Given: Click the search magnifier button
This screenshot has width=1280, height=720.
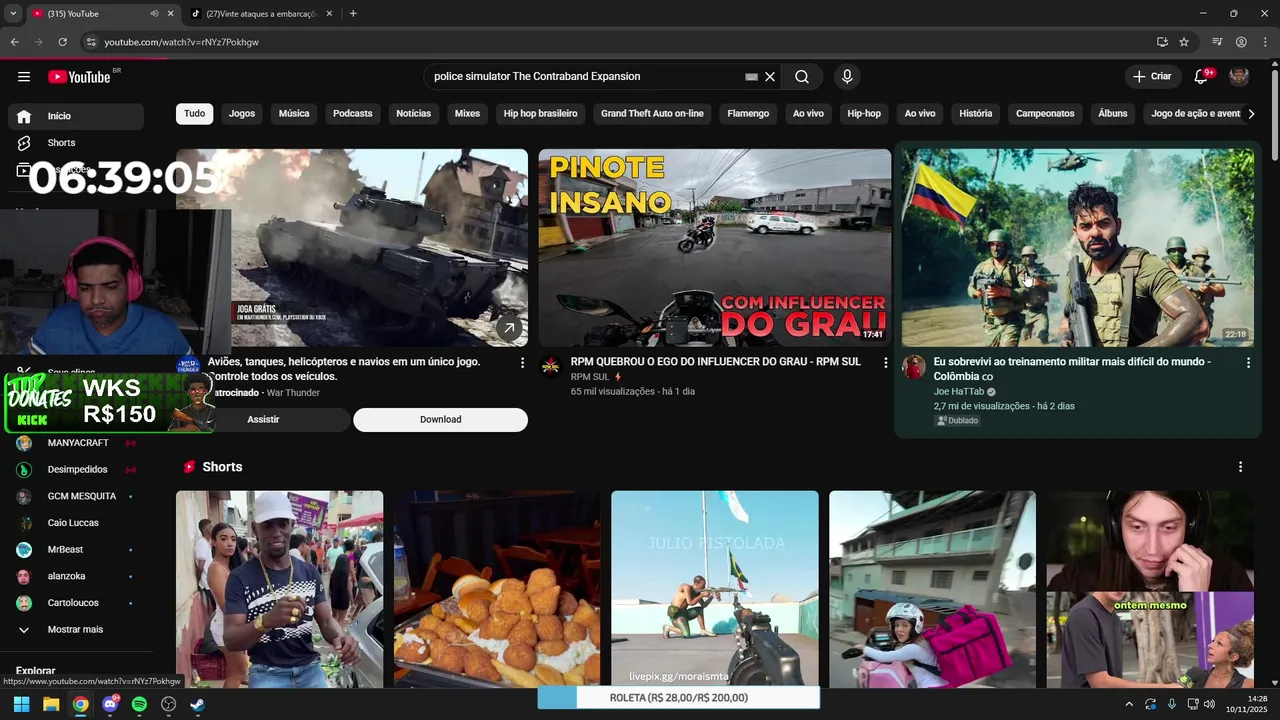Looking at the screenshot, I should coord(802,77).
